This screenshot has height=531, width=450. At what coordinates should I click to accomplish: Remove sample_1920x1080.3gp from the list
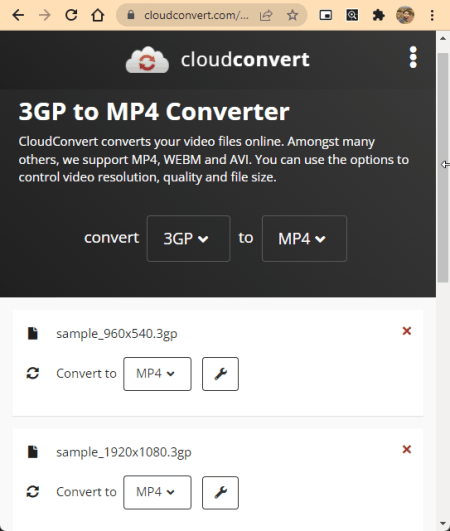(407, 449)
